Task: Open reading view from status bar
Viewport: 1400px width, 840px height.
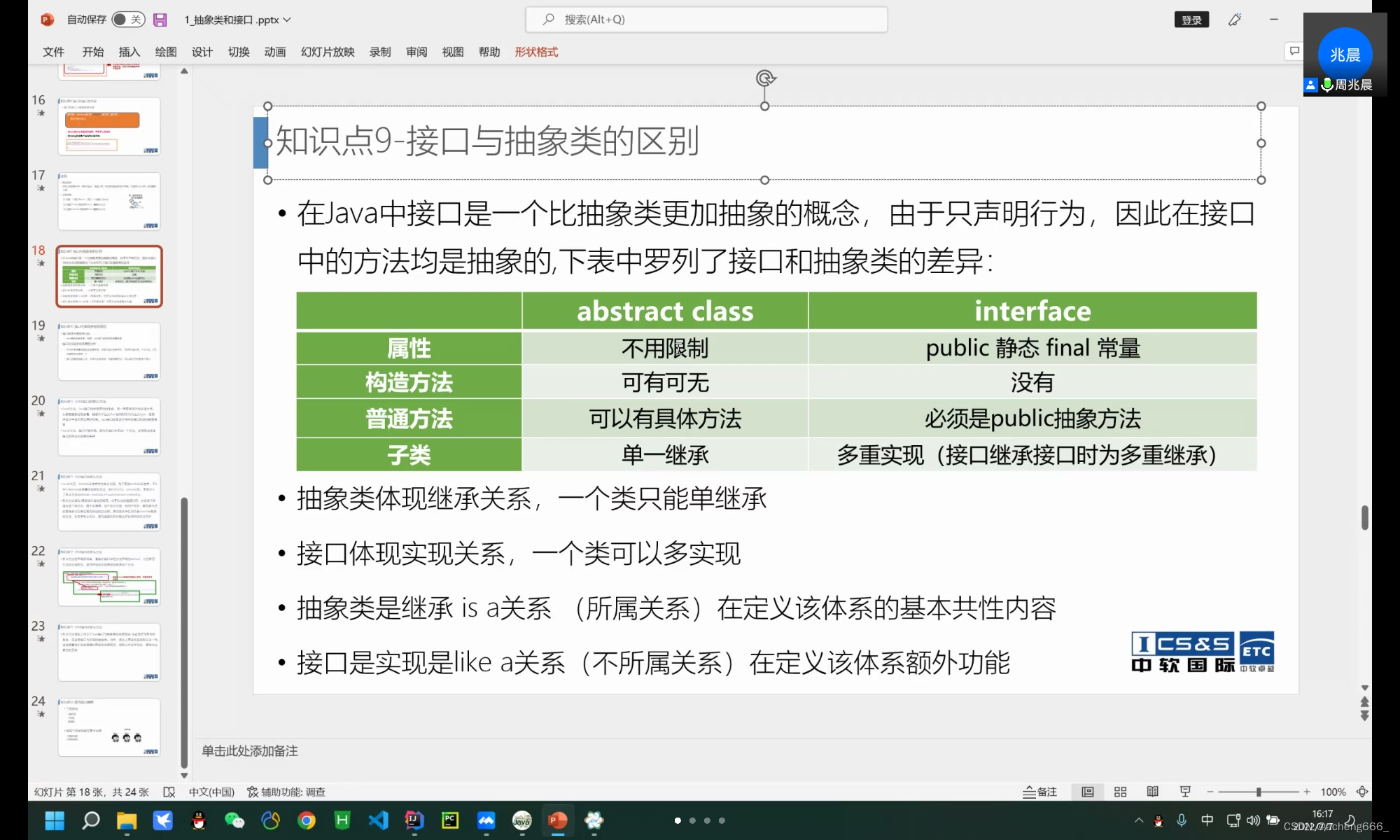Action: coord(1152,792)
